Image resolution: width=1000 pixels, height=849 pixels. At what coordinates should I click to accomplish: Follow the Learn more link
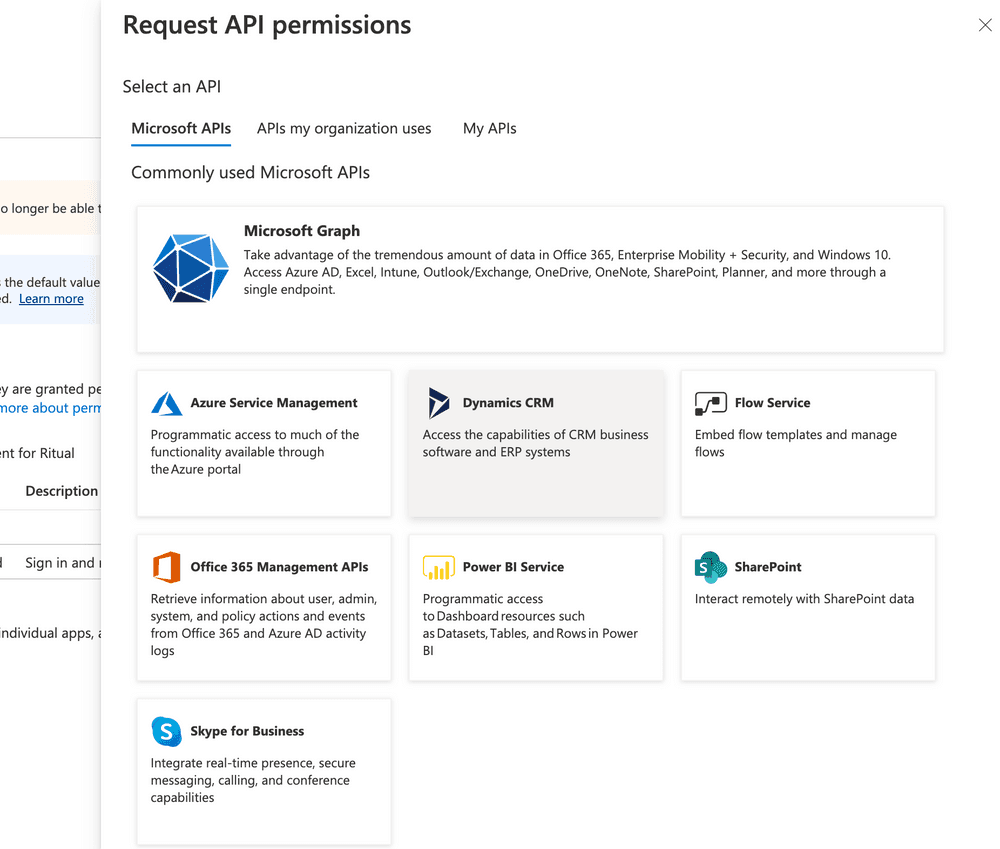(51, 299)
